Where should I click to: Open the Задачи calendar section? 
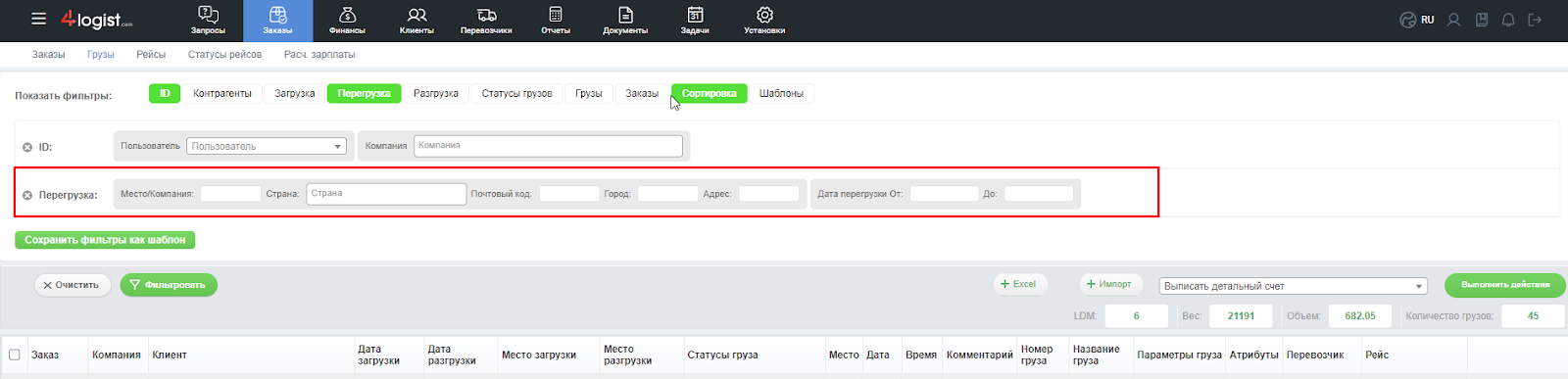coord(695,21)
